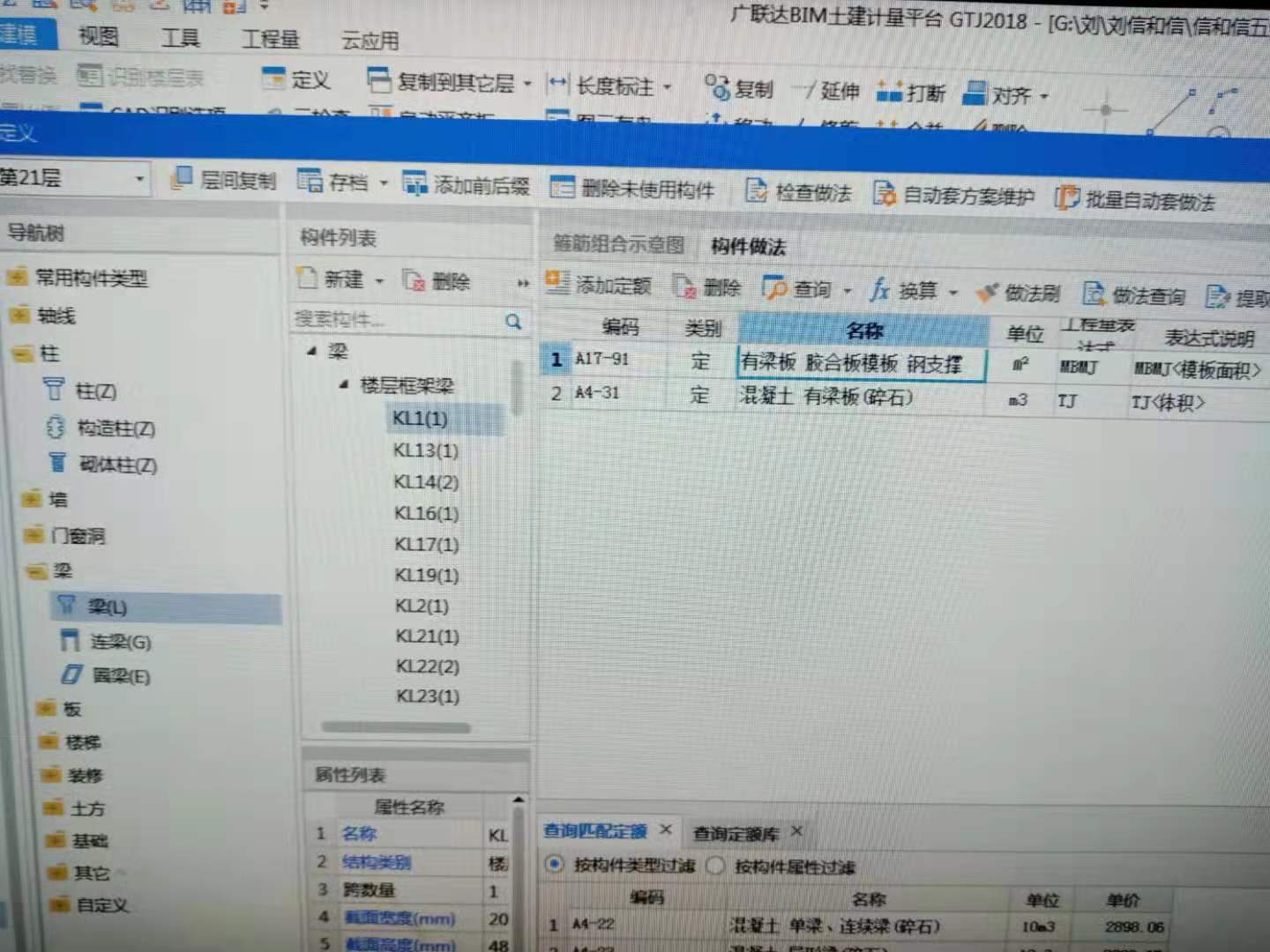
Task: Click the 添加前后缀 icon
Action: point(415,182)
